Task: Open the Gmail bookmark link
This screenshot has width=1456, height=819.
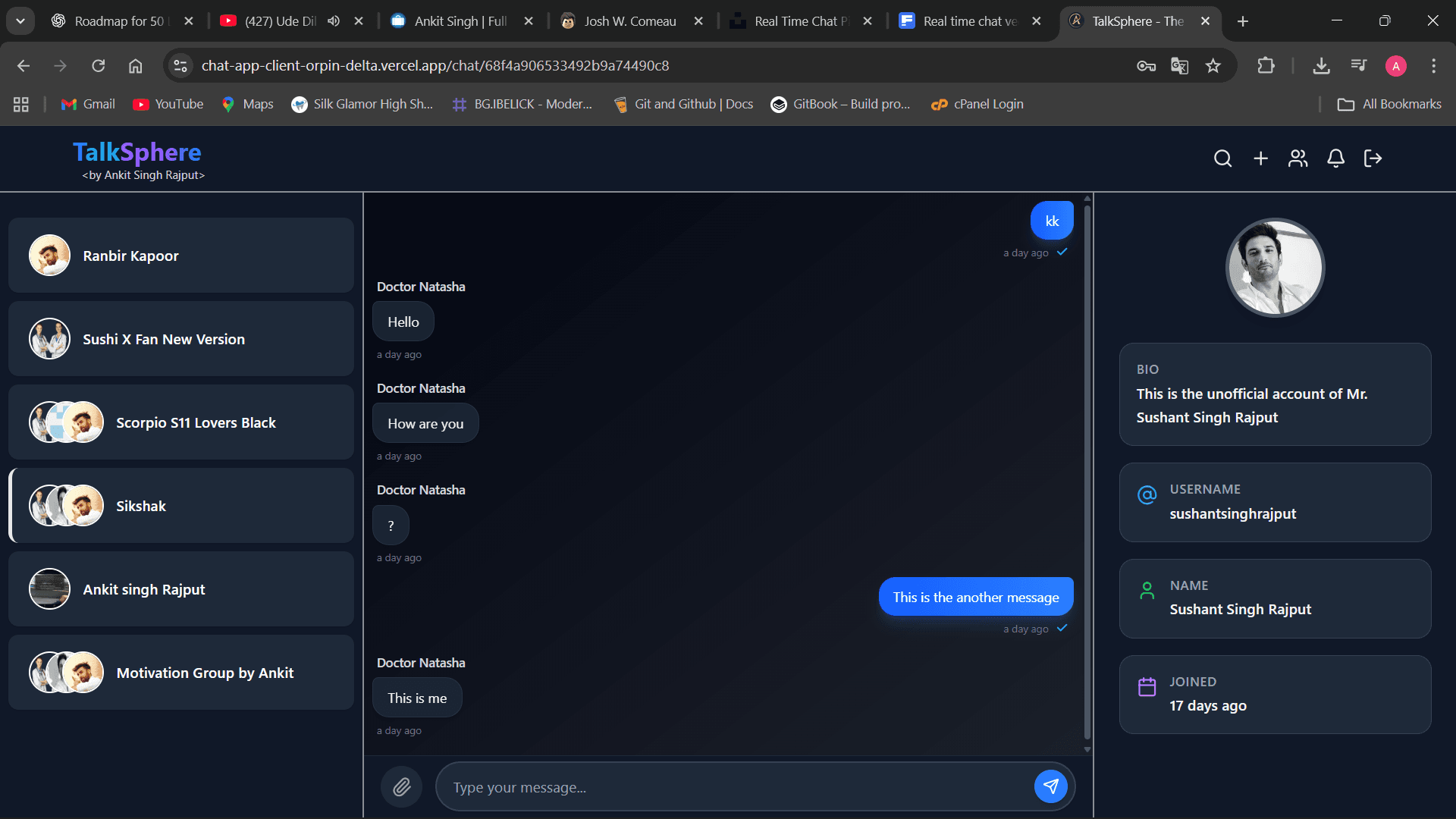Action: click(87, 104)
